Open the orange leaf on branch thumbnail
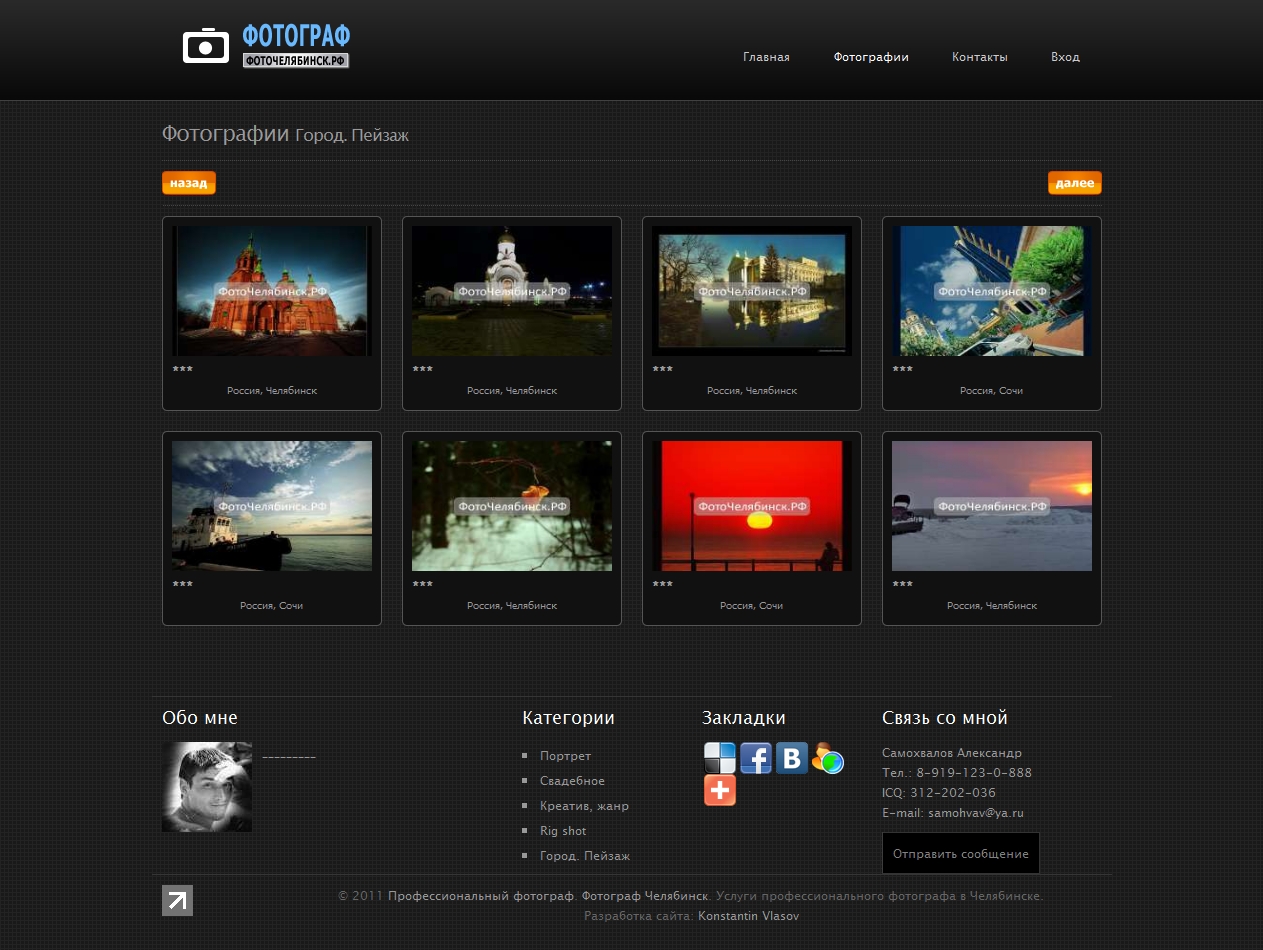Screen dimensions: 1263x950 [x=512, y=506]
